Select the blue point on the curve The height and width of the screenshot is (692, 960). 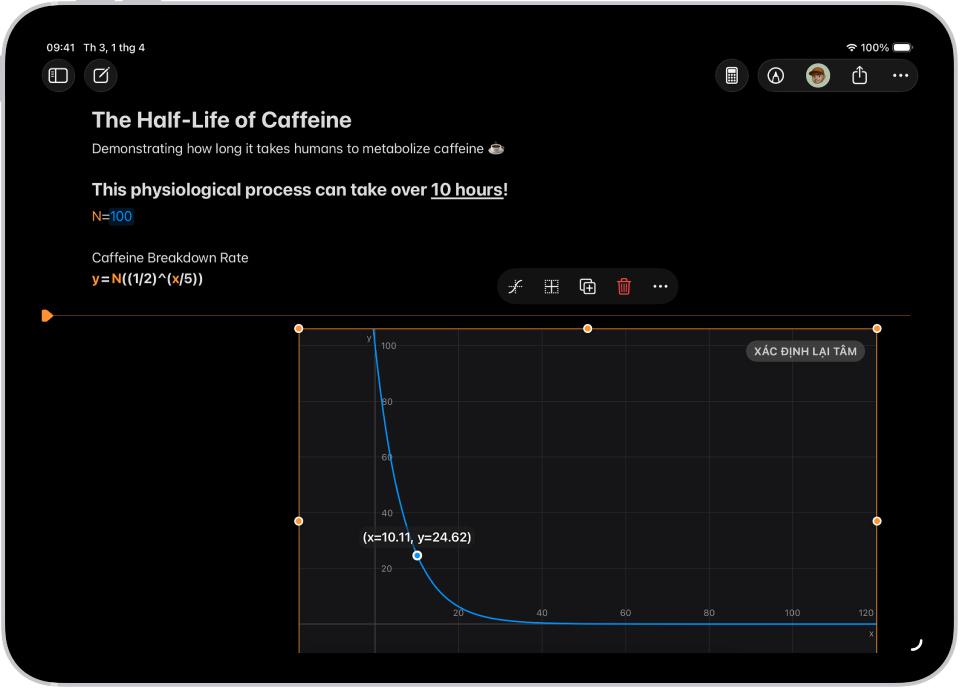417,555
